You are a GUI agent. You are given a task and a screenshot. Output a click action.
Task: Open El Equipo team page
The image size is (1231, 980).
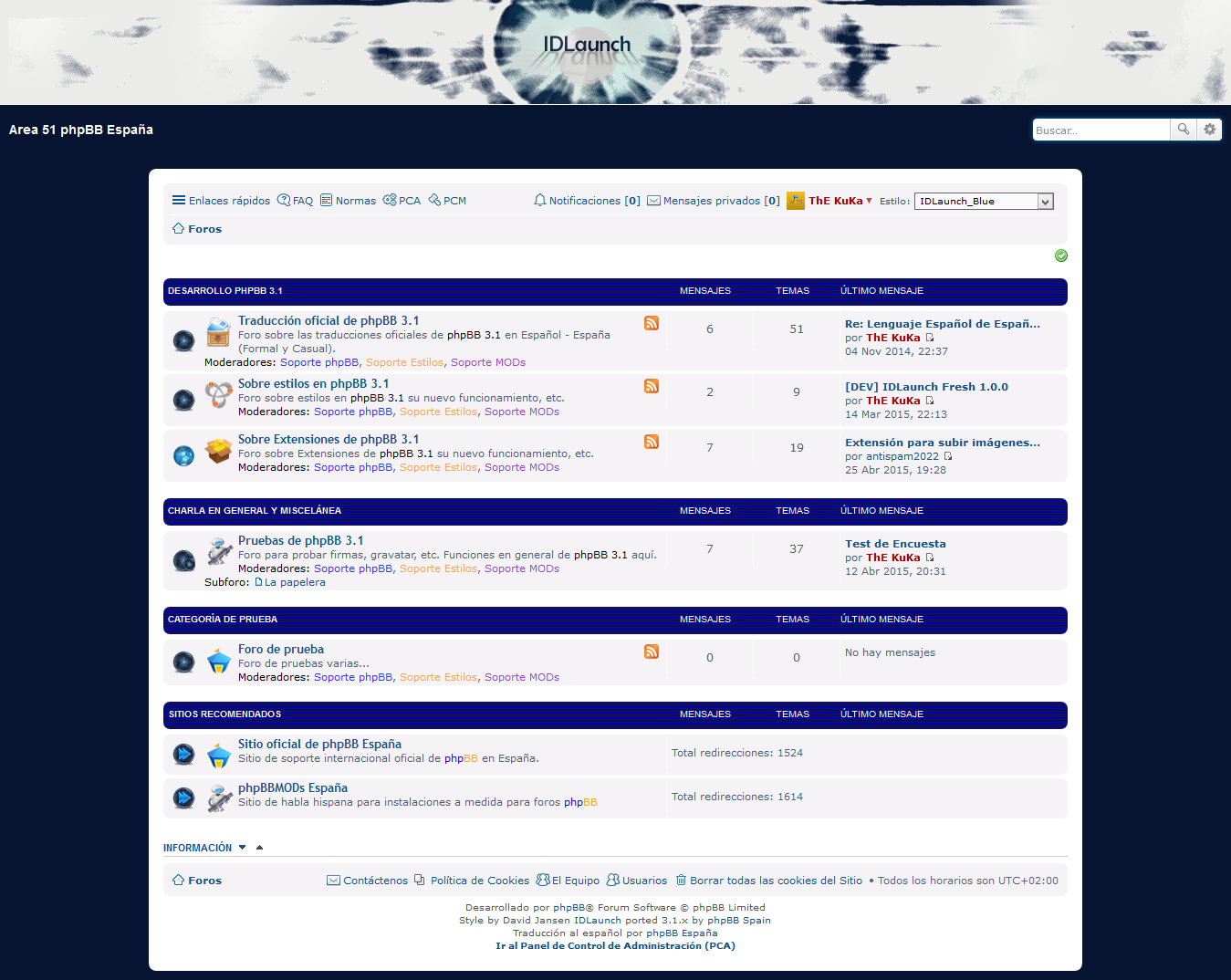(568, 881)
